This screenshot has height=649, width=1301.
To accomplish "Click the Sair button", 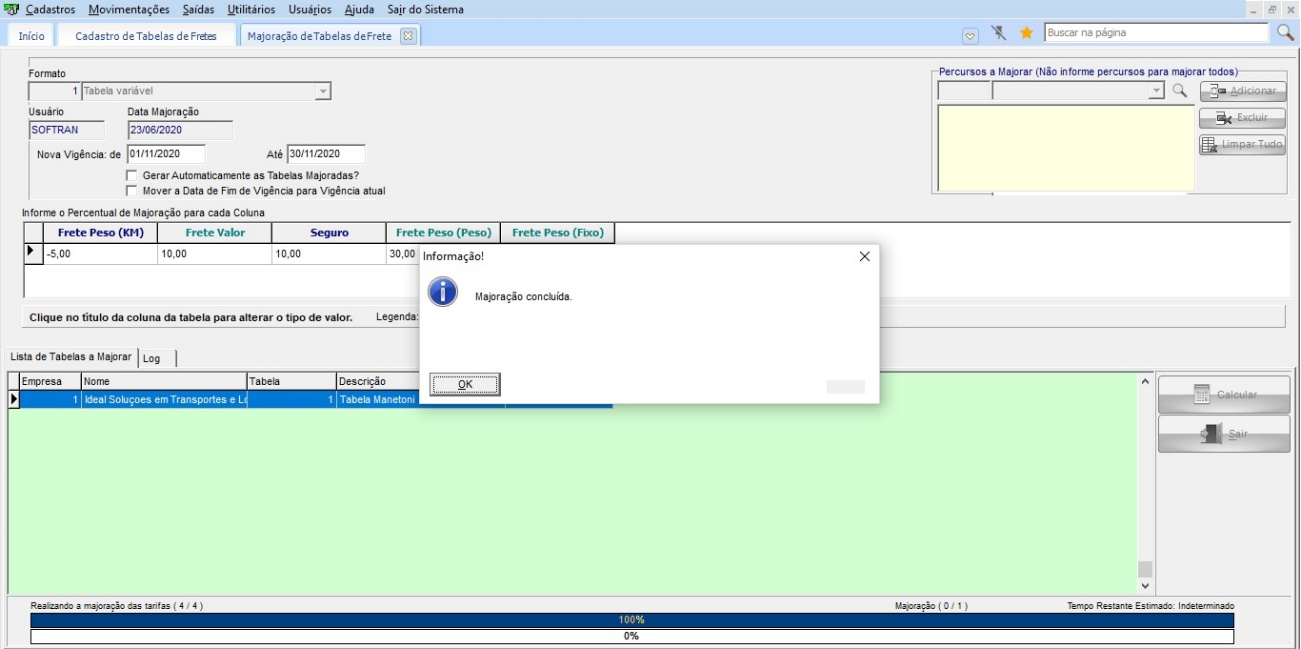I will pos(1224,435).
